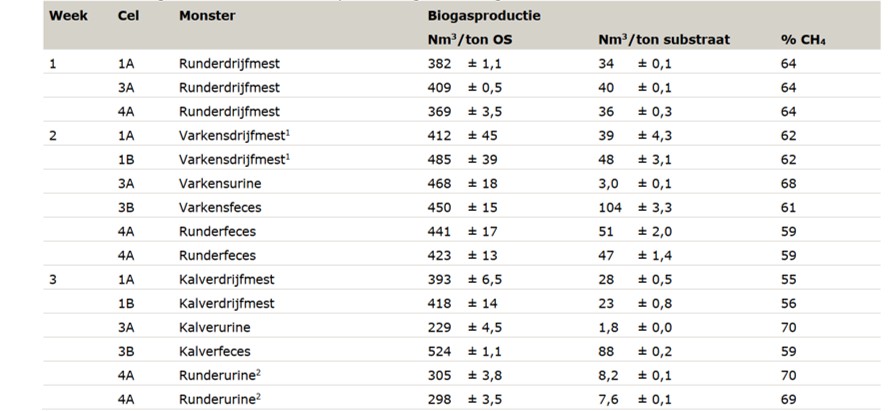890x411 pixels.
Task: Select the Varkensfeces monster cell
Action: (x=220, y=207)
